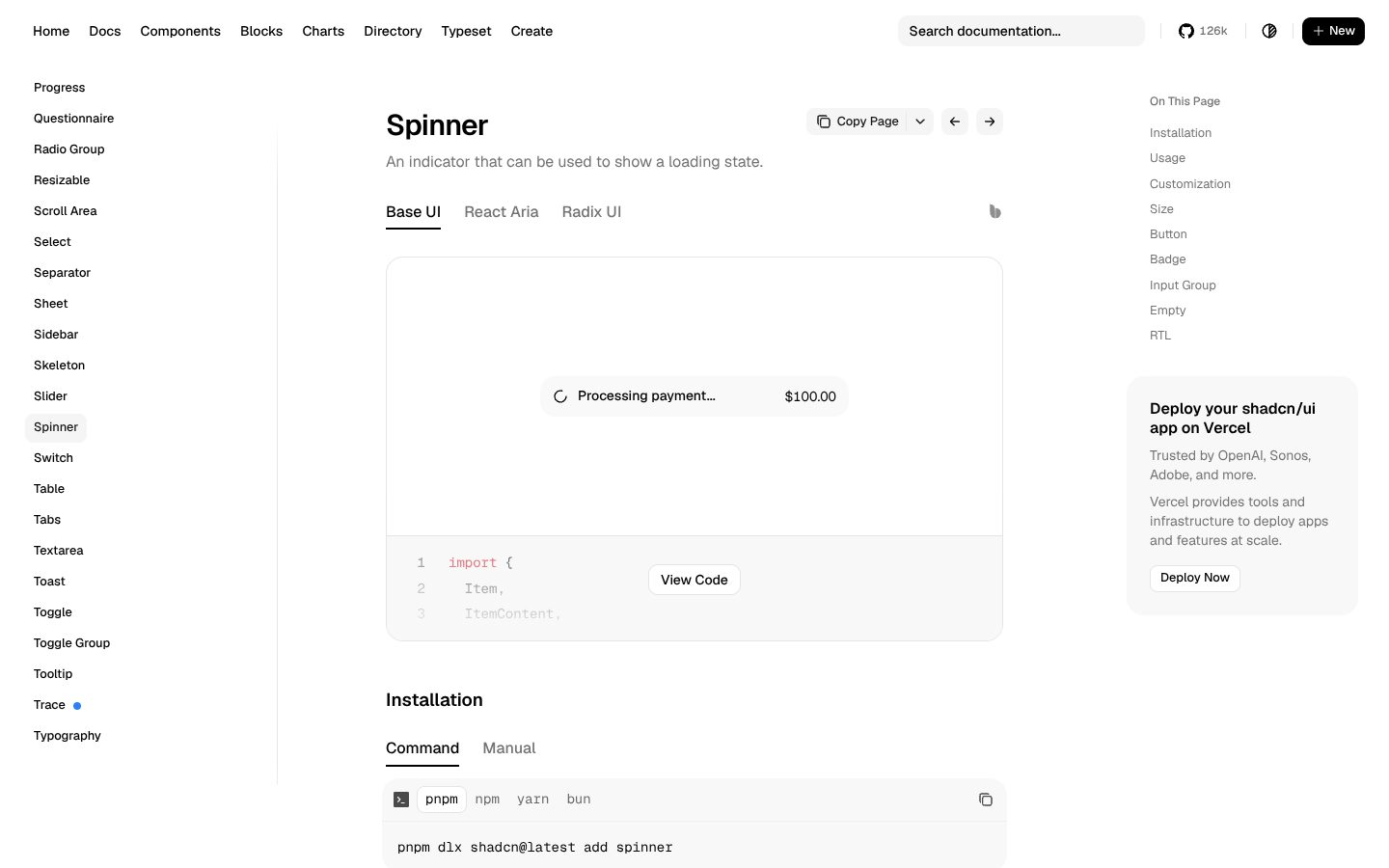
Task: Select the Command installation tab
Action: tap(422, 748)
